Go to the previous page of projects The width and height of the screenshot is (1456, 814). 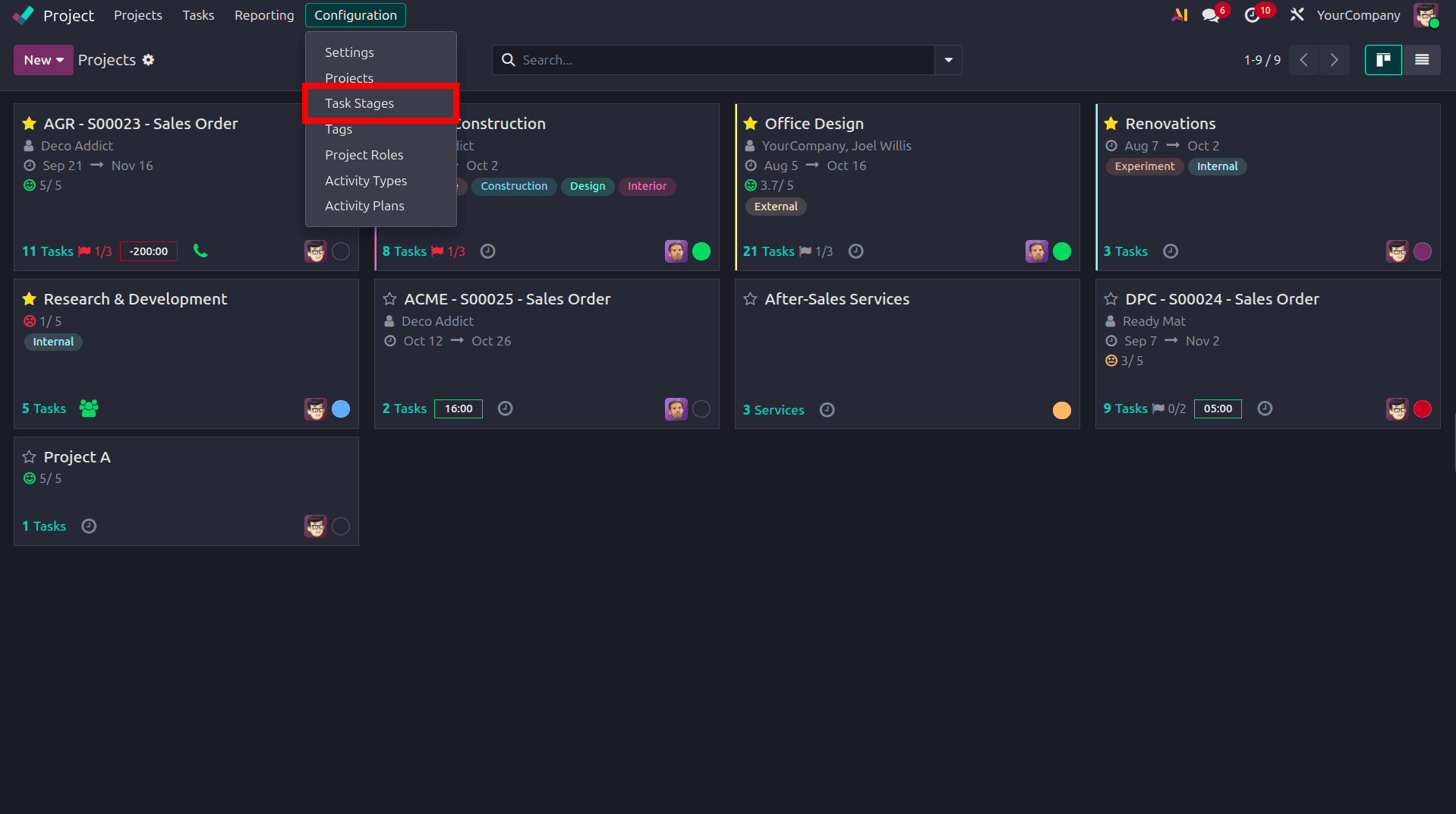1303,60
